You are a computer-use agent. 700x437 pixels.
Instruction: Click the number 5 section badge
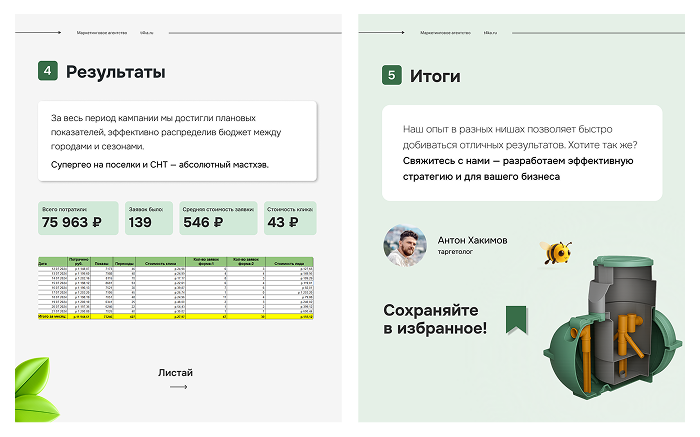point(391,75)
